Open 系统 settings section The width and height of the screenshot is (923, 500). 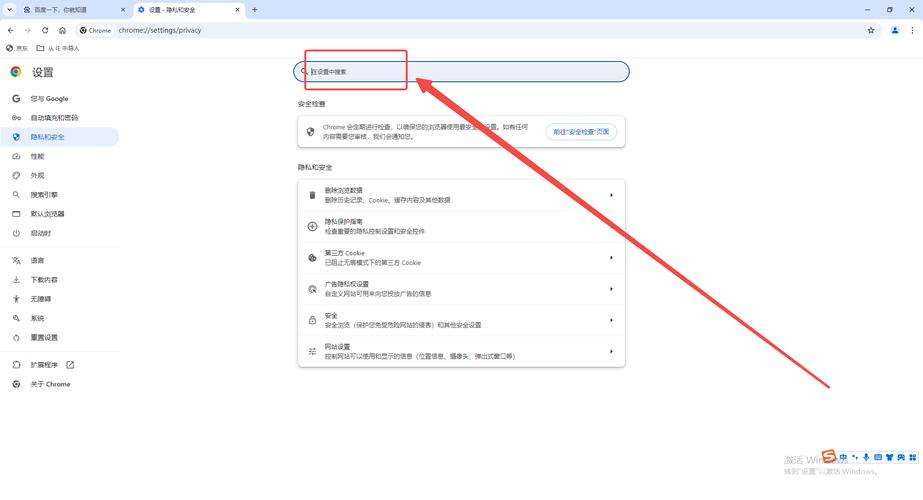pyautogui.click(x=59, y=318)
